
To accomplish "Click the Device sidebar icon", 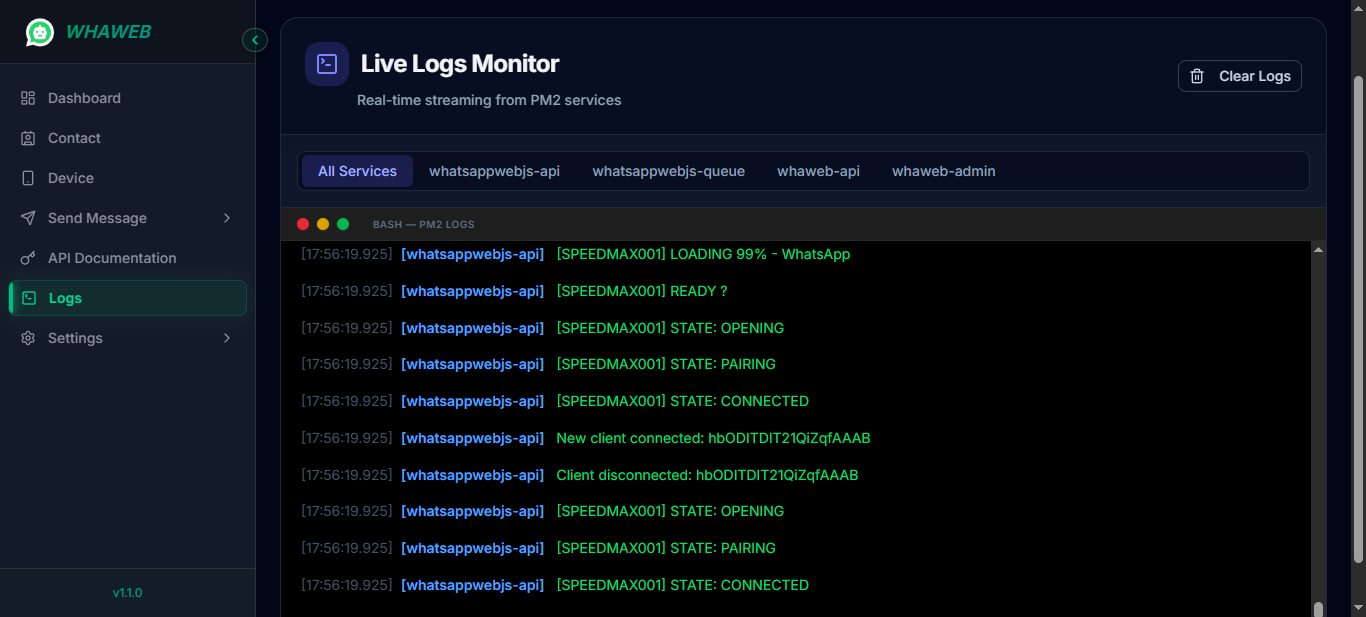I will pos(27,177).
